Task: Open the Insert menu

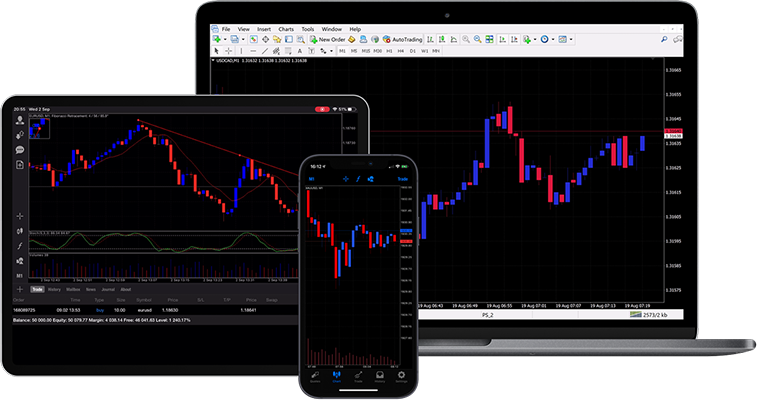Action: coord(263,30)
